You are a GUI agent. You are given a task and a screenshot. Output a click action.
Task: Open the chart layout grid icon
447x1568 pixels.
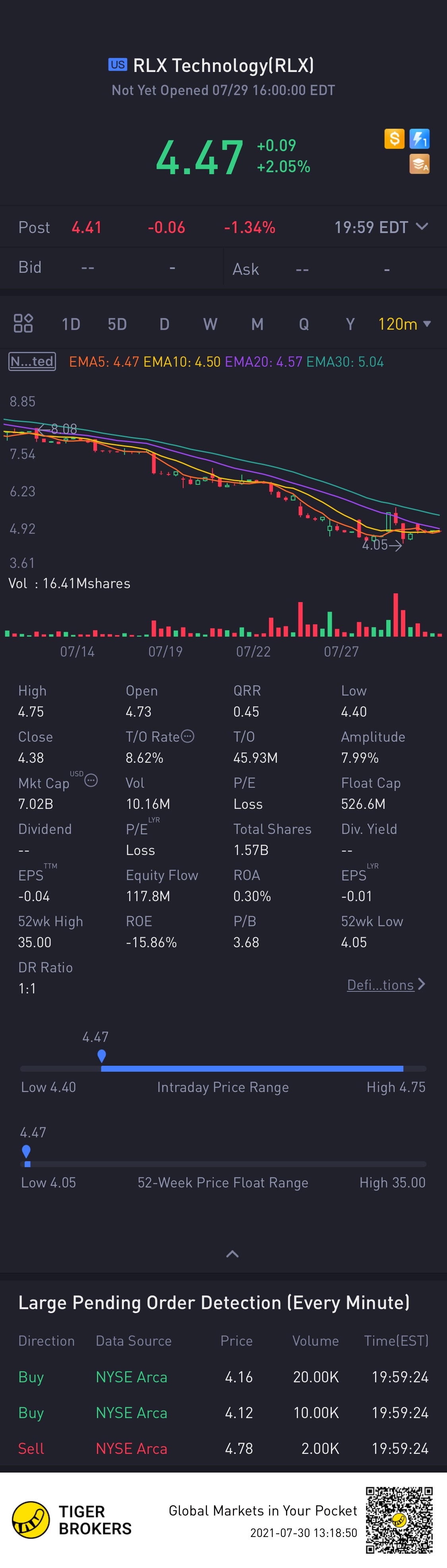pyautogui.click(x=23, y=323)
